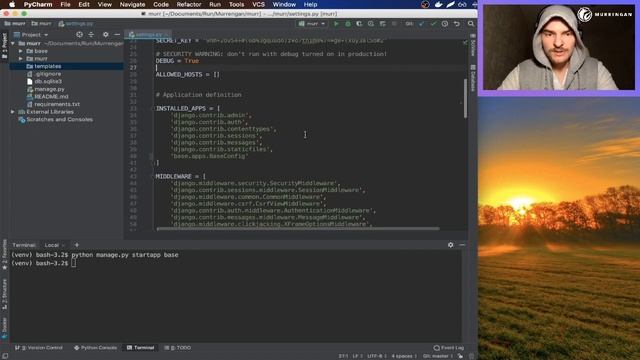Open the Database tool window on right edge

[473, 78]
